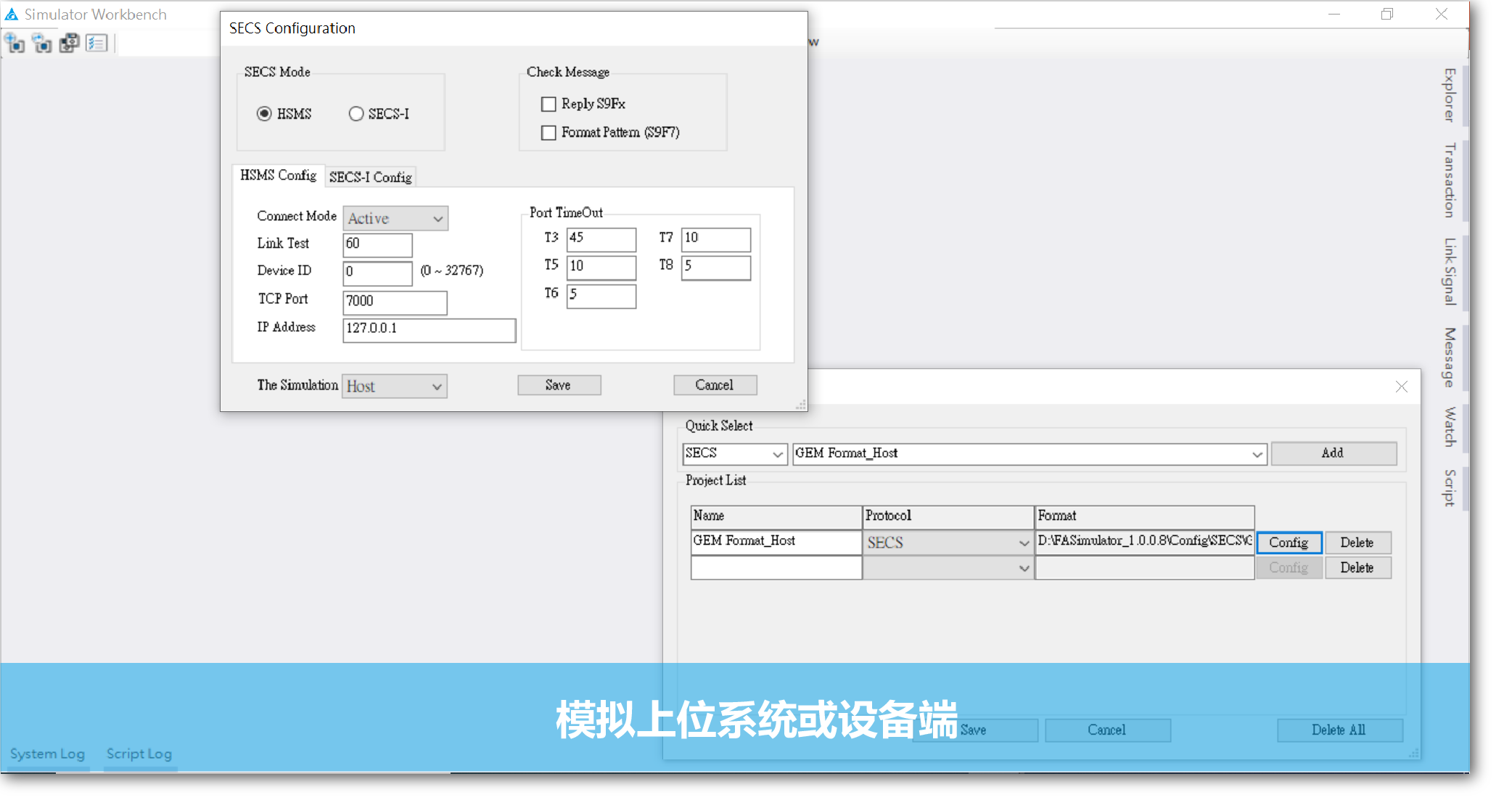Click the TCP Port input field
This screenshot has width=1512, height=800.
[395, 302]
